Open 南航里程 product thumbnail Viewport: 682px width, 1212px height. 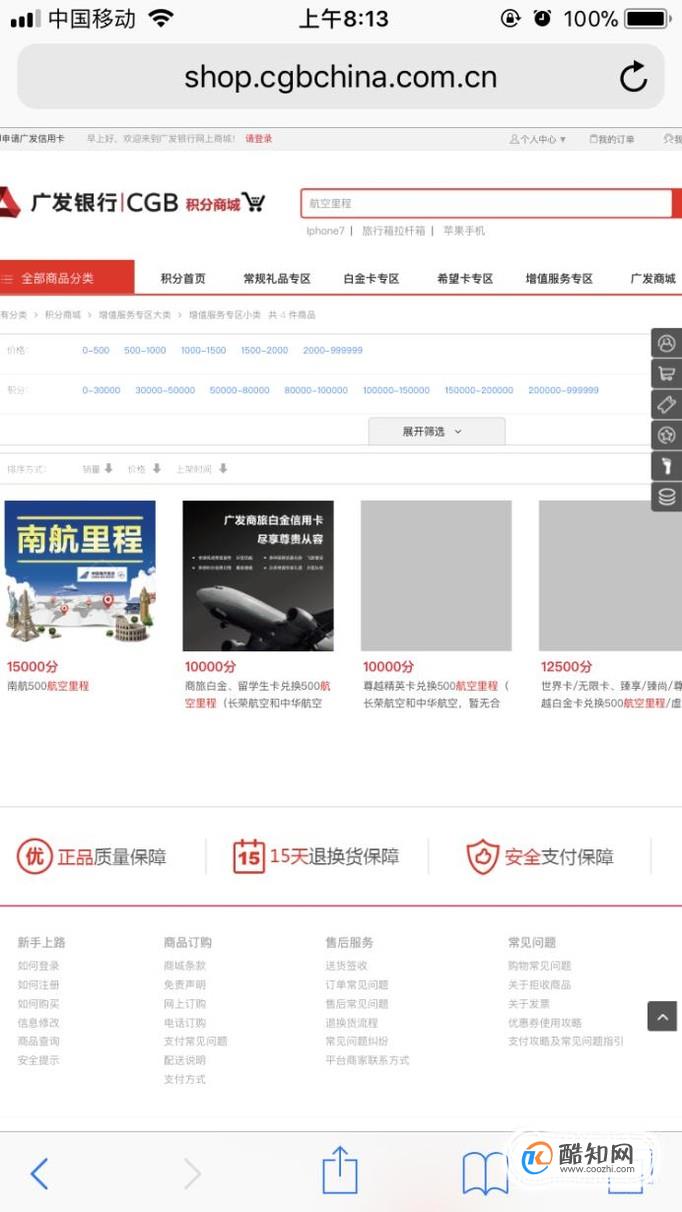point(80,576)
